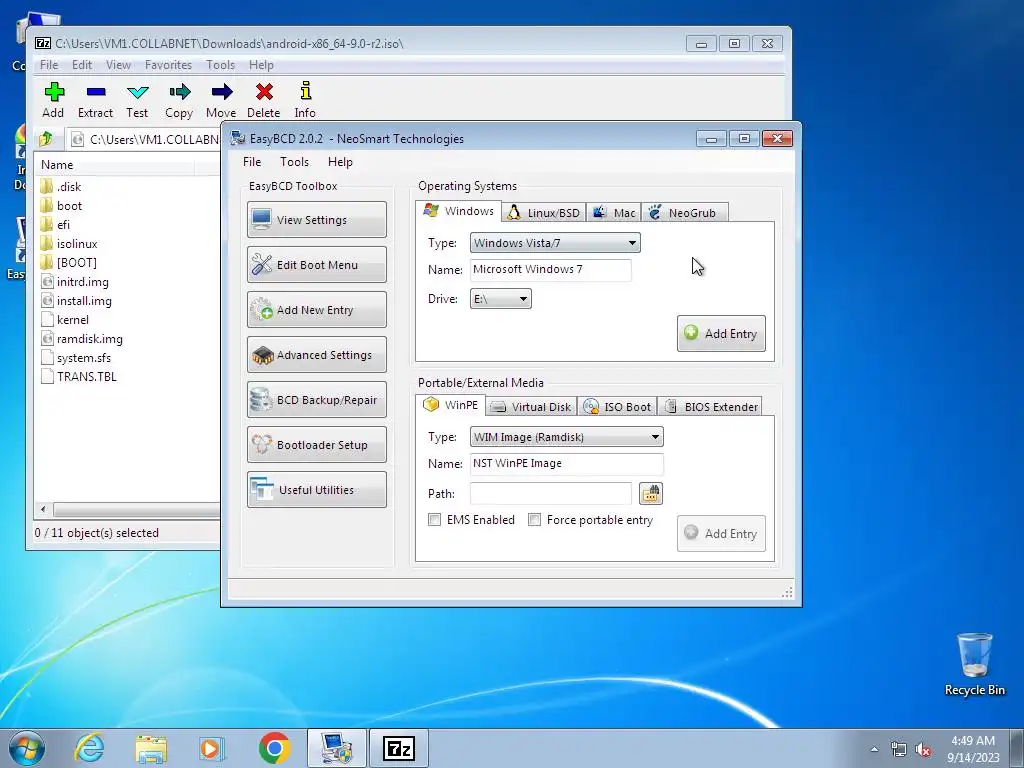Select the WinPE tab
The height and width of the screenshot is (768, 1024).
click(451, 405)
